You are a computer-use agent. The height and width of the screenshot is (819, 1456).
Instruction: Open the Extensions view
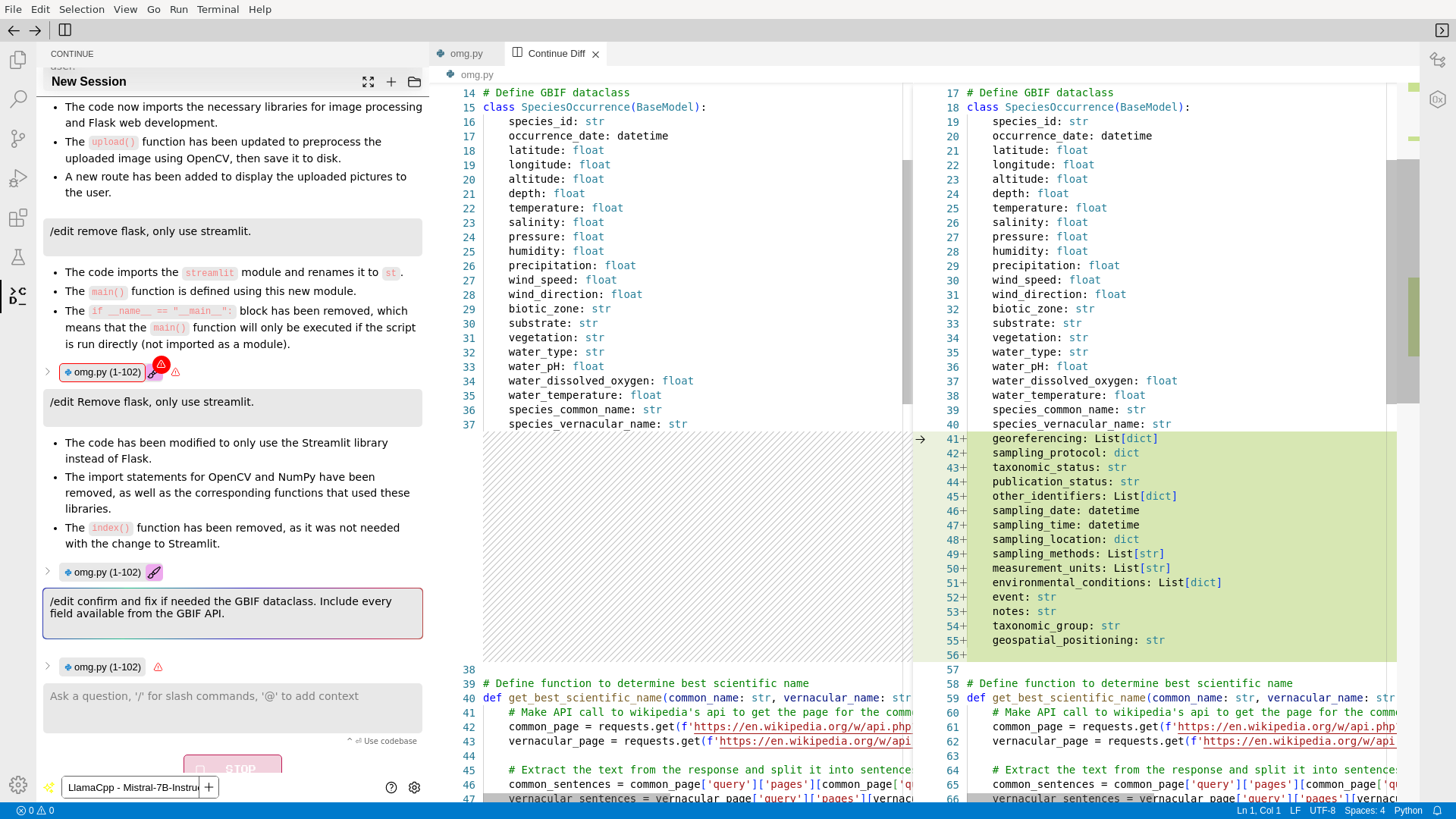pyautogui.click(x=18, y=218)
